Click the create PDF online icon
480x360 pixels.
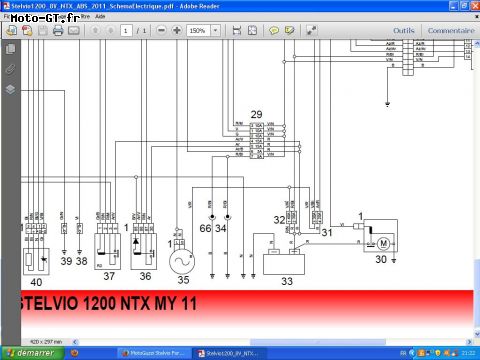click(11, 31)
